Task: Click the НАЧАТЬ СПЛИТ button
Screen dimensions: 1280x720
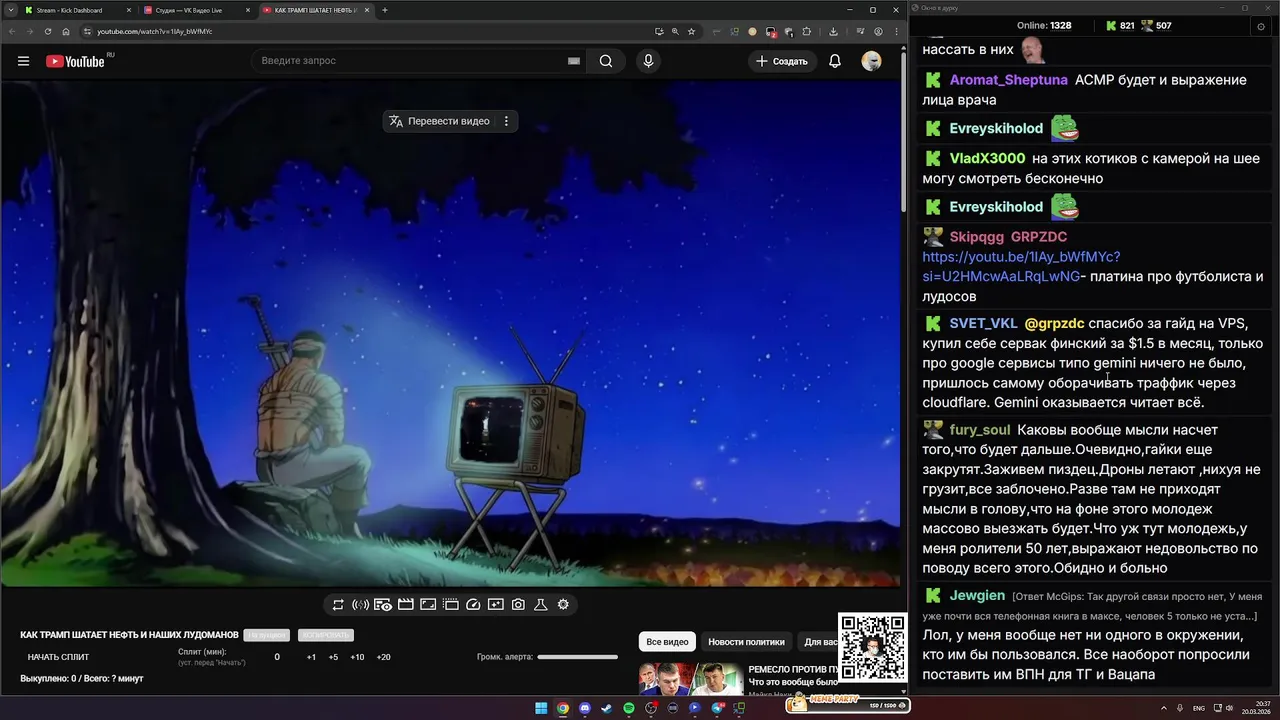Action: 58,657
